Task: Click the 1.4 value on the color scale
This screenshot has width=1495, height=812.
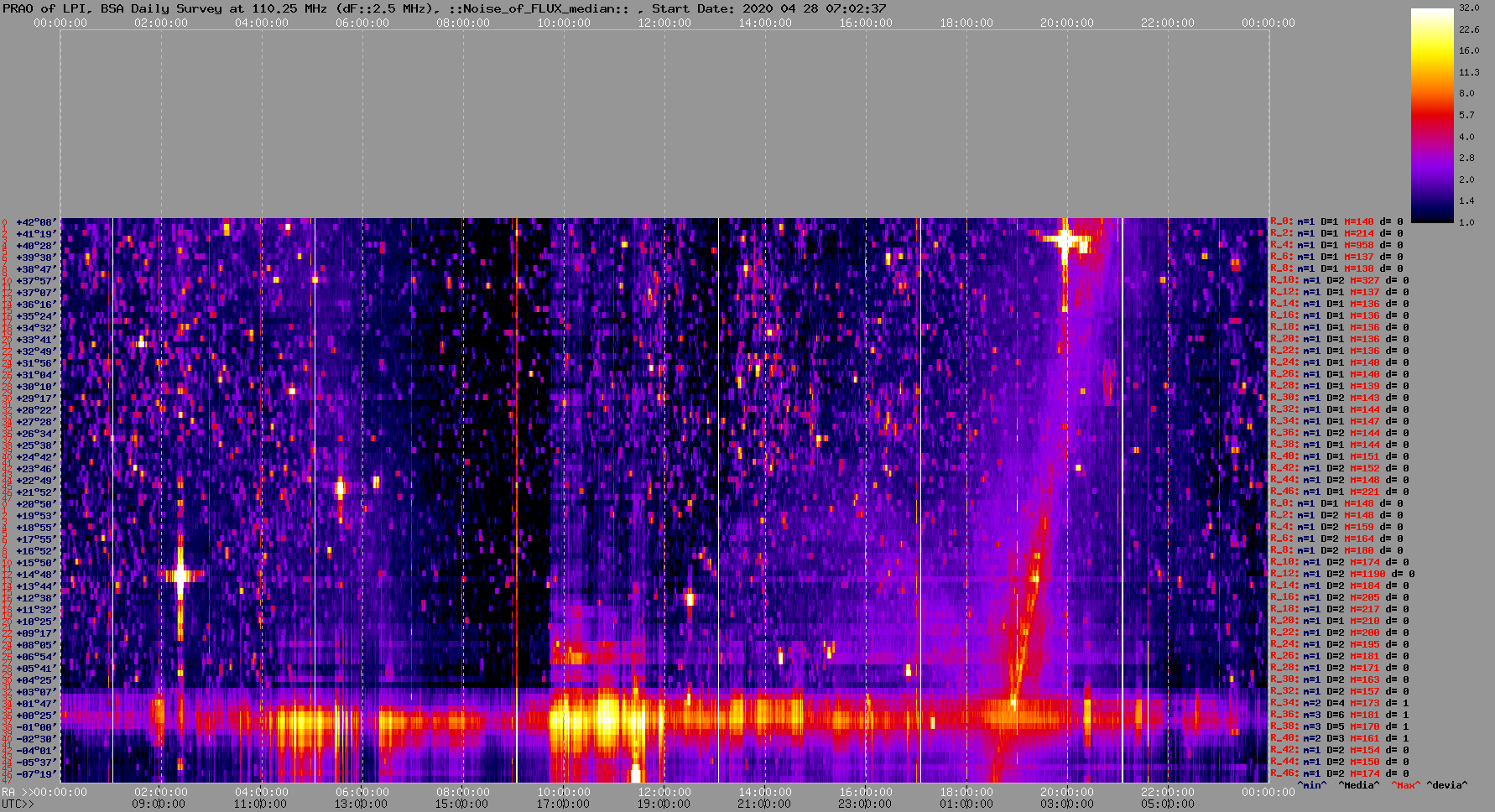Action: pyautogui.click(x=1466, y=201)
